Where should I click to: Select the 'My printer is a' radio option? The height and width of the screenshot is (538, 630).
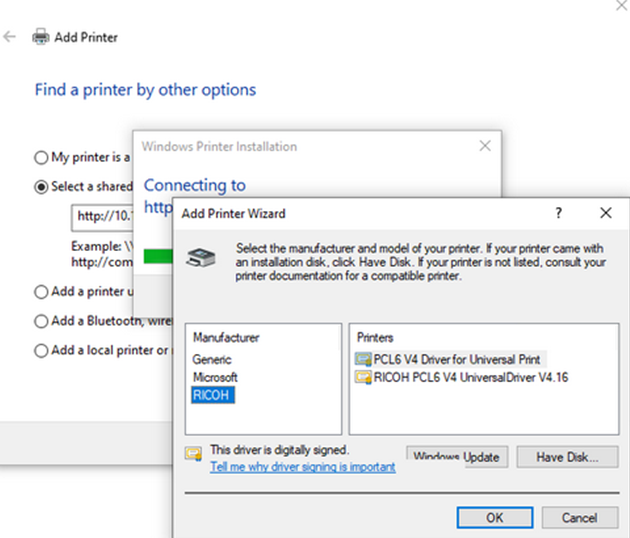41,157
